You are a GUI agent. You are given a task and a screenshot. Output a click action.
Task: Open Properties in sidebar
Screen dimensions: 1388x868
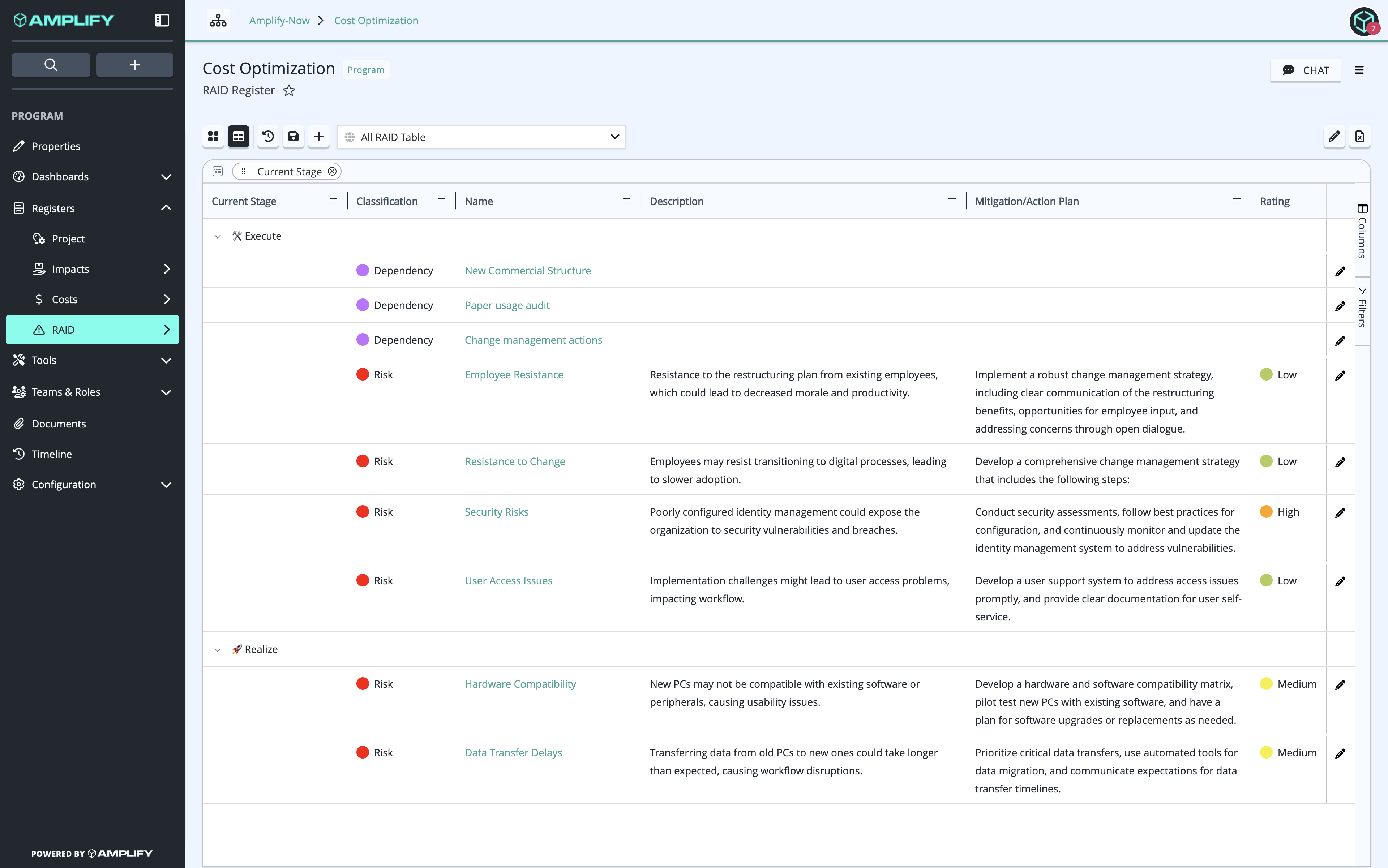click(93, 146)
